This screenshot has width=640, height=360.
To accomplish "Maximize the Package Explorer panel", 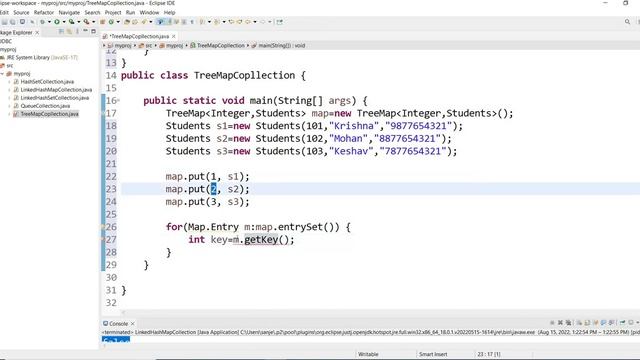I will (93, 31).
